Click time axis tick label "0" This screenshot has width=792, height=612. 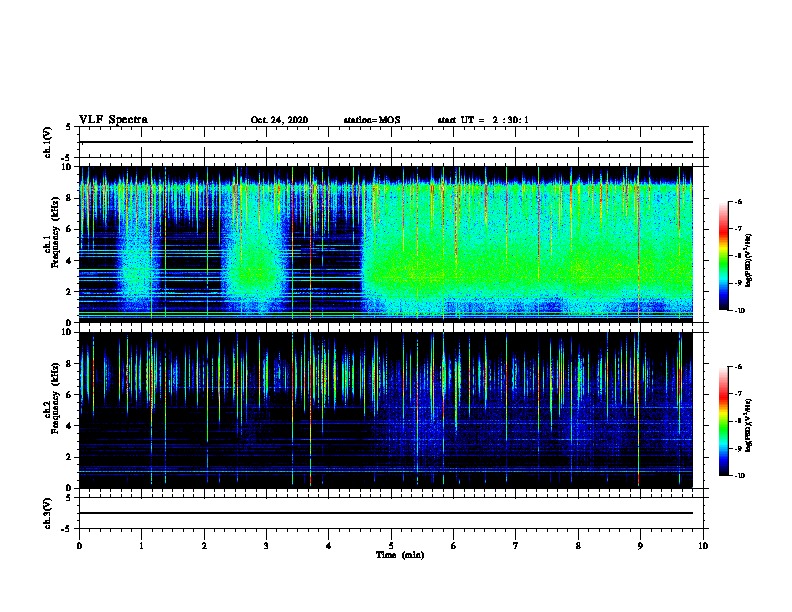(79, 546)
